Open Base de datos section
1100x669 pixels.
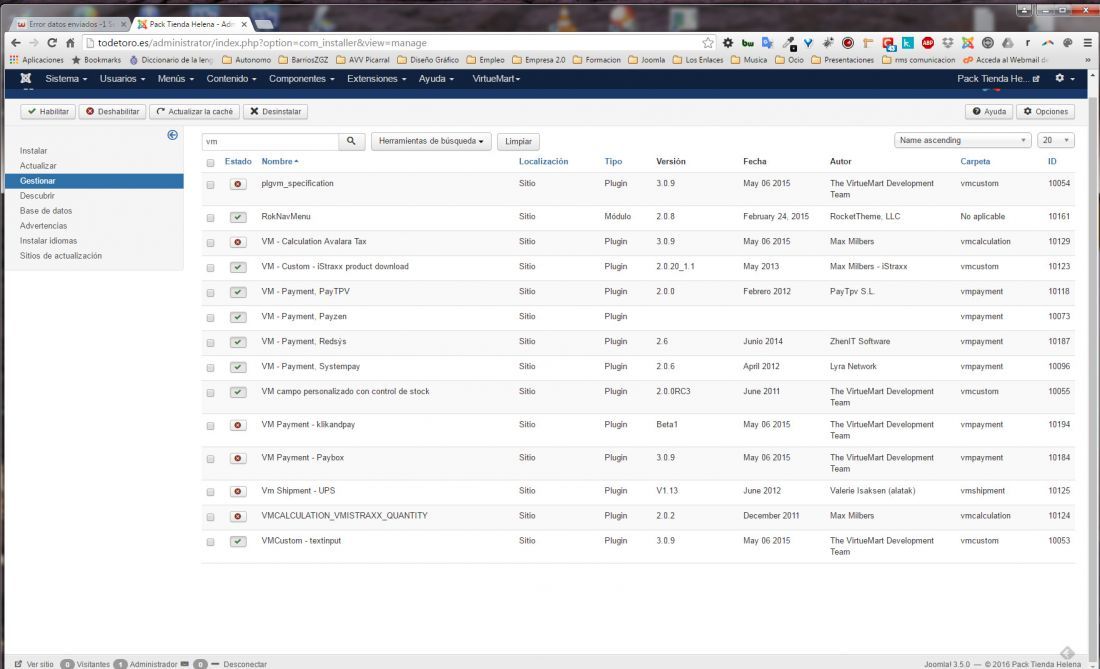tap(46, 210)
